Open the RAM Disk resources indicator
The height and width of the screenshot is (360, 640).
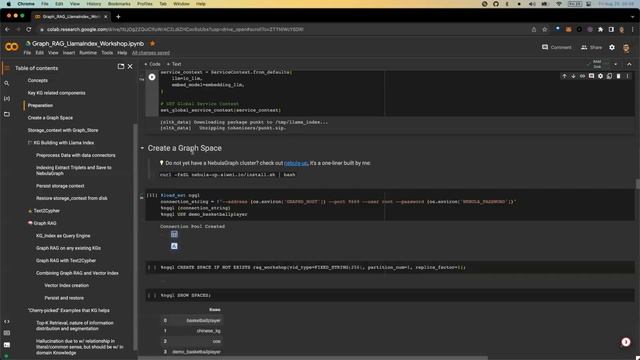click(x=596, y=64)
